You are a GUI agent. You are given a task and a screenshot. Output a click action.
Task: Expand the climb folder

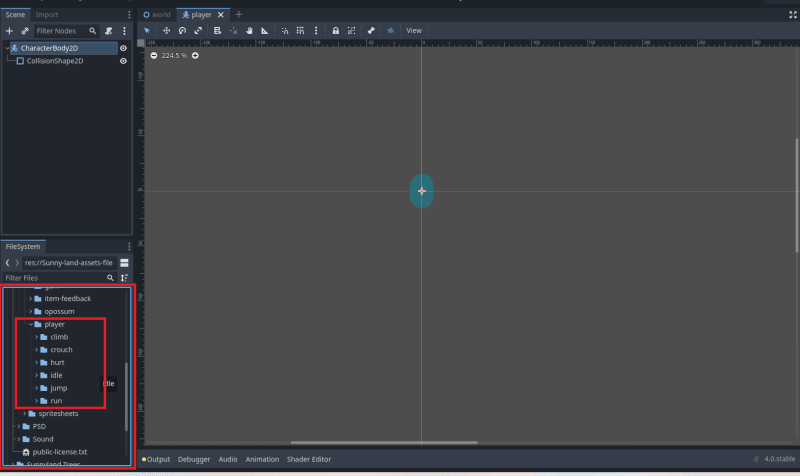coord(37,337)
